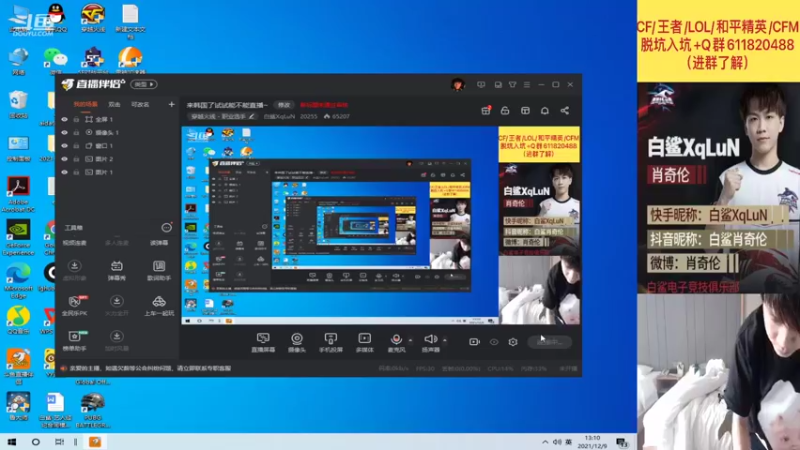Download the 虚拟形象 virtual avatar tool
Viewport: 800px width, 450px height.
[x=74, y=270]
